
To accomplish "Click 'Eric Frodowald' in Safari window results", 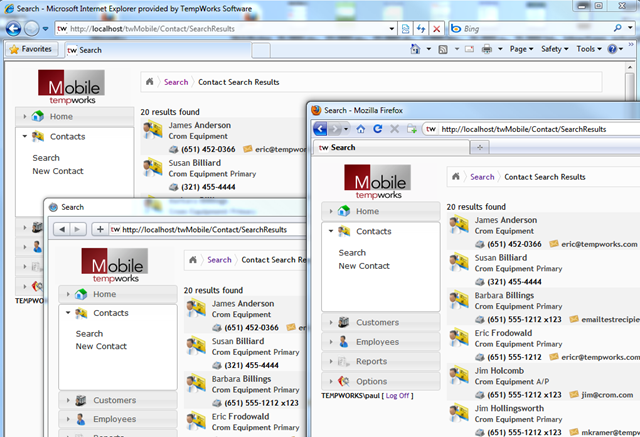I will (240, 417).
